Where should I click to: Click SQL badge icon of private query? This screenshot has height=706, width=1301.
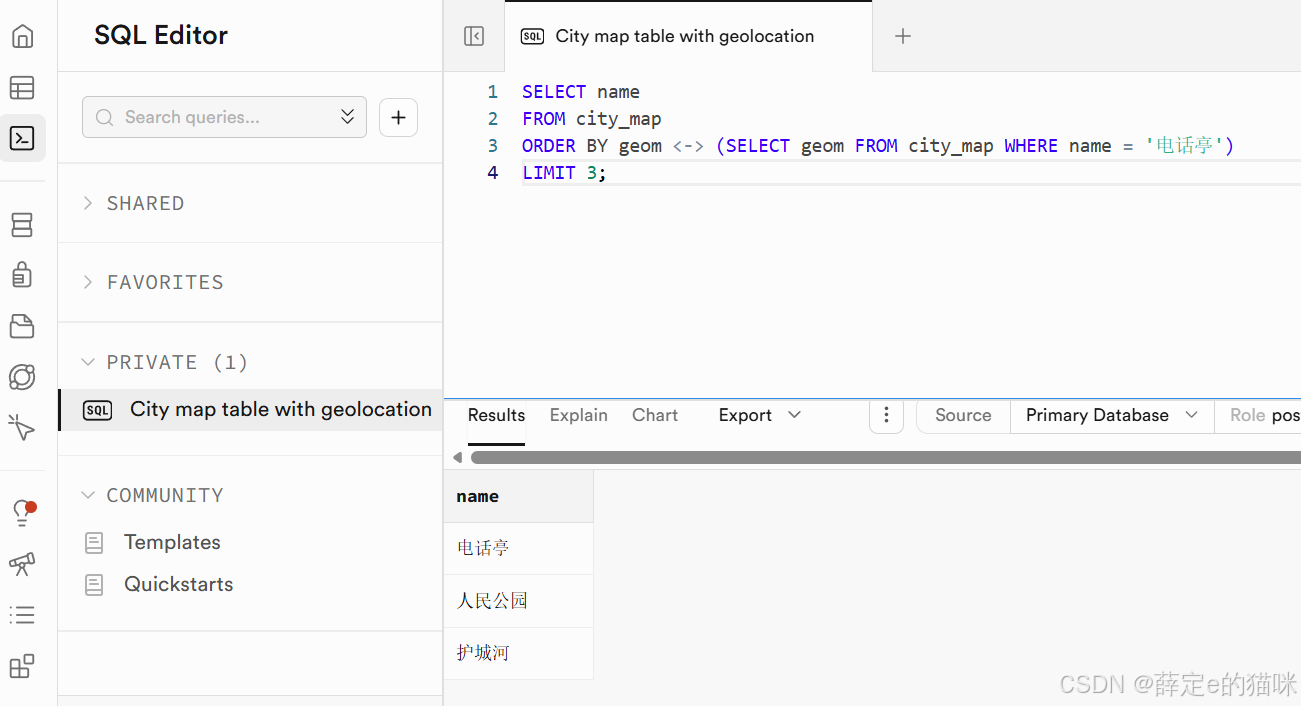point(97,410)
